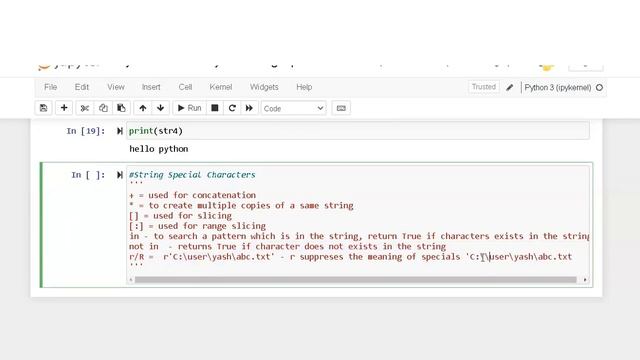Insert a cell below with plus icon
Viewport: 640px width, 360px height.
(64, 108)
